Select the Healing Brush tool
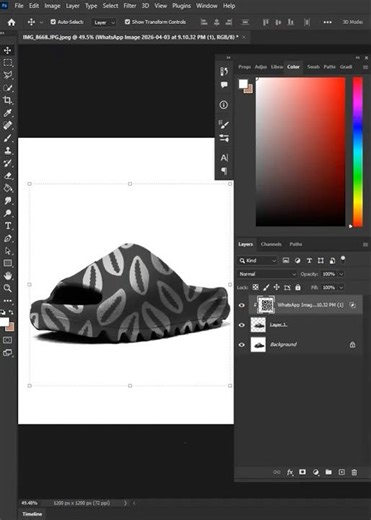The width and height of the screenshot is (371, 520). (7, 125)
